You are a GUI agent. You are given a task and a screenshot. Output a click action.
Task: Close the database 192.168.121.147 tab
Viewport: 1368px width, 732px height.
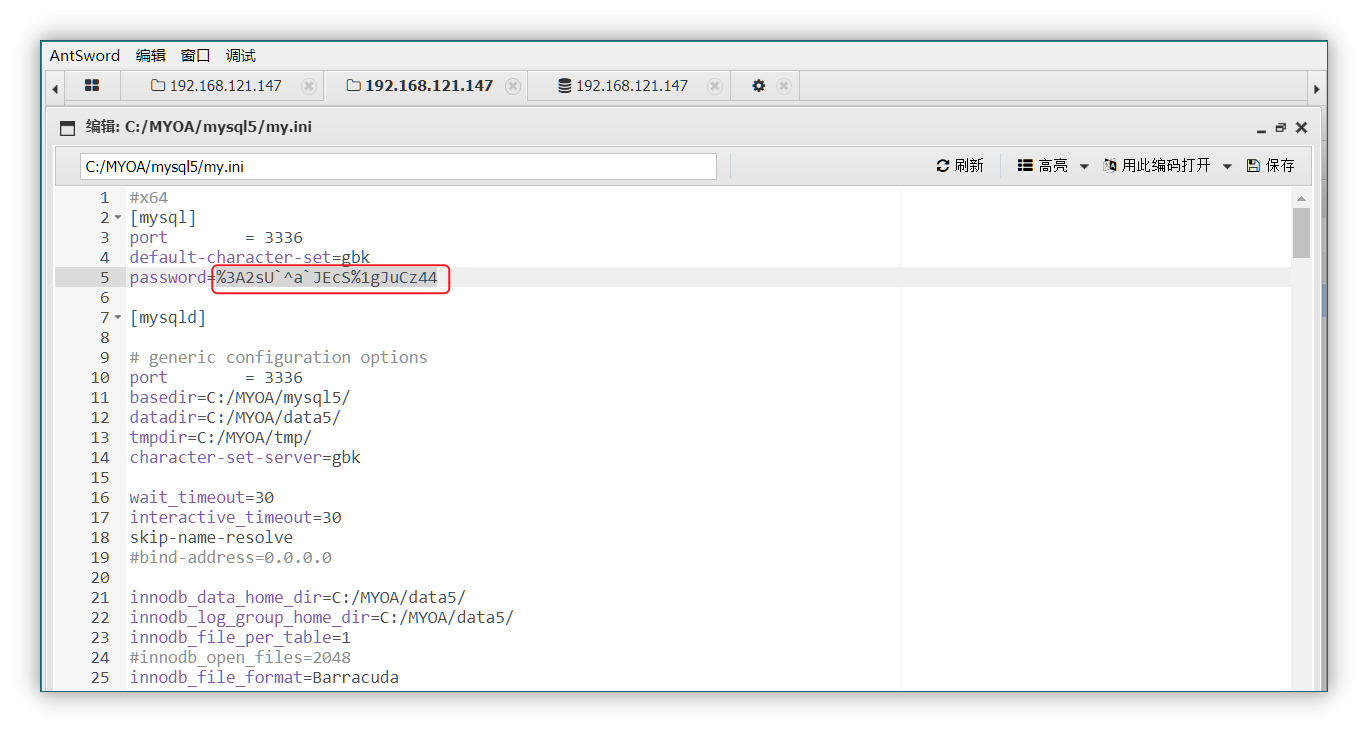715,86
